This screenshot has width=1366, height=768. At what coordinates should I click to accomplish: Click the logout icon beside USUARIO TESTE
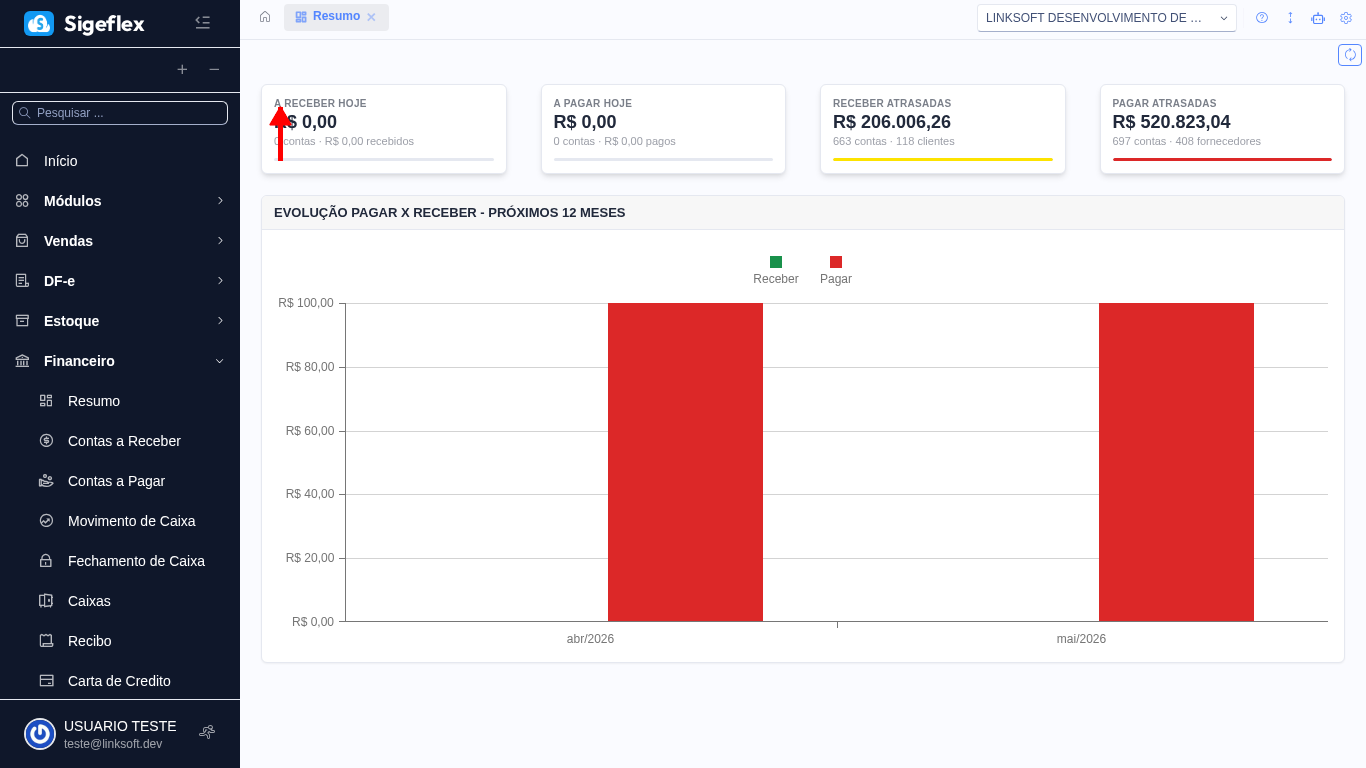click(x=207, y=733)
